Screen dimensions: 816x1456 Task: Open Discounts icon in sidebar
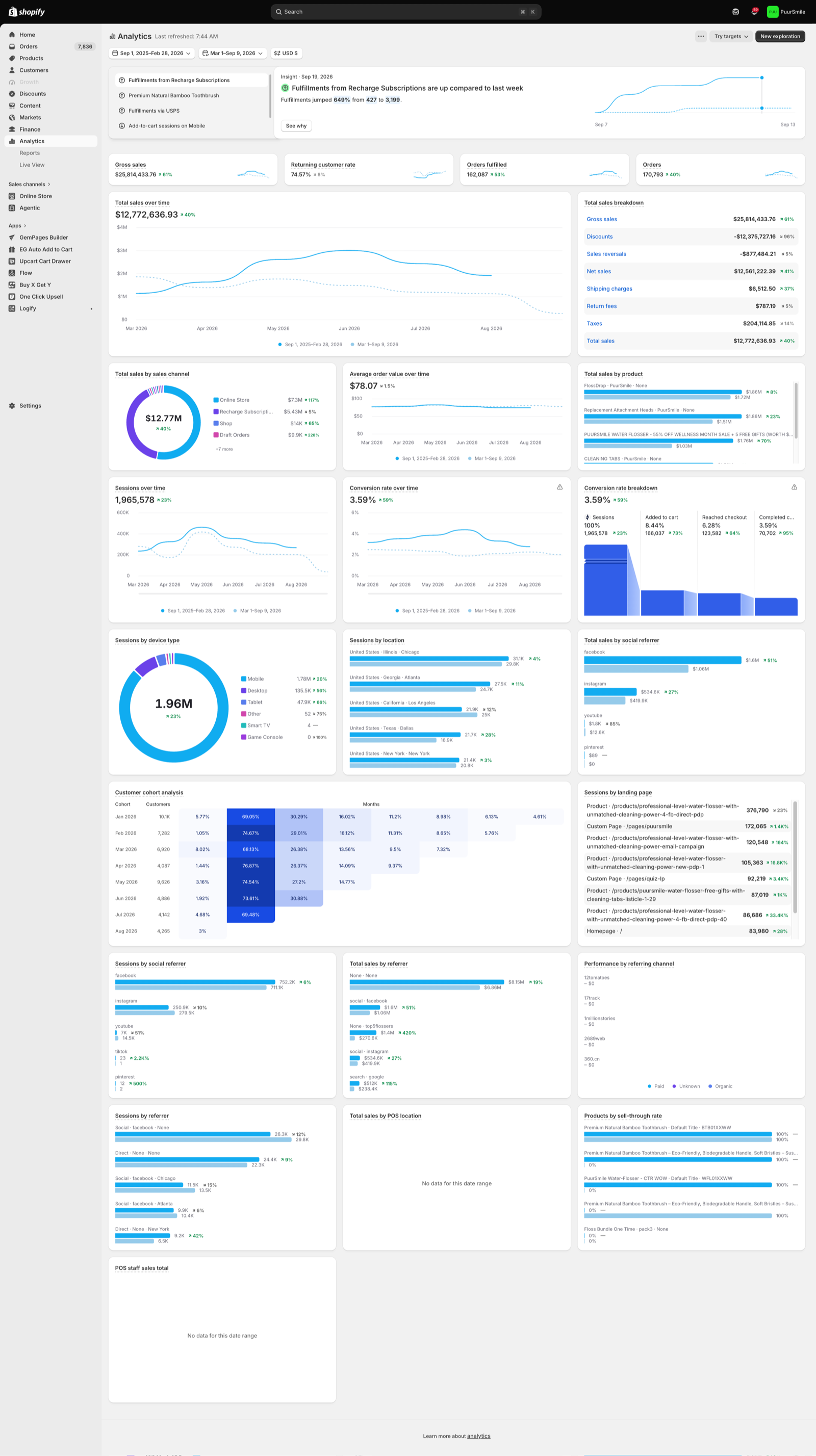[12, 94]
